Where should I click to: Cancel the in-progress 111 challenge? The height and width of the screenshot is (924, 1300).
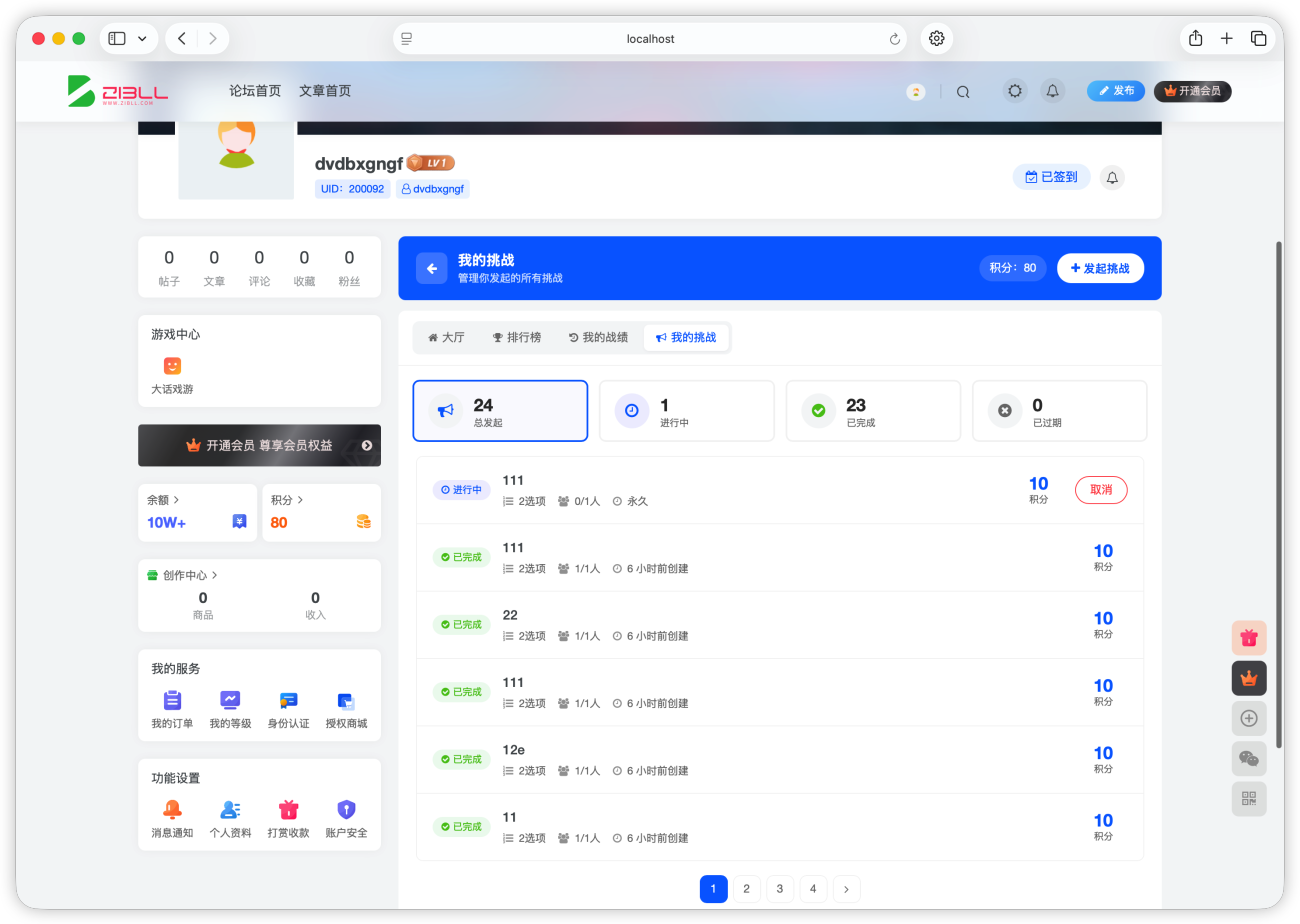tap(1101, 490)
